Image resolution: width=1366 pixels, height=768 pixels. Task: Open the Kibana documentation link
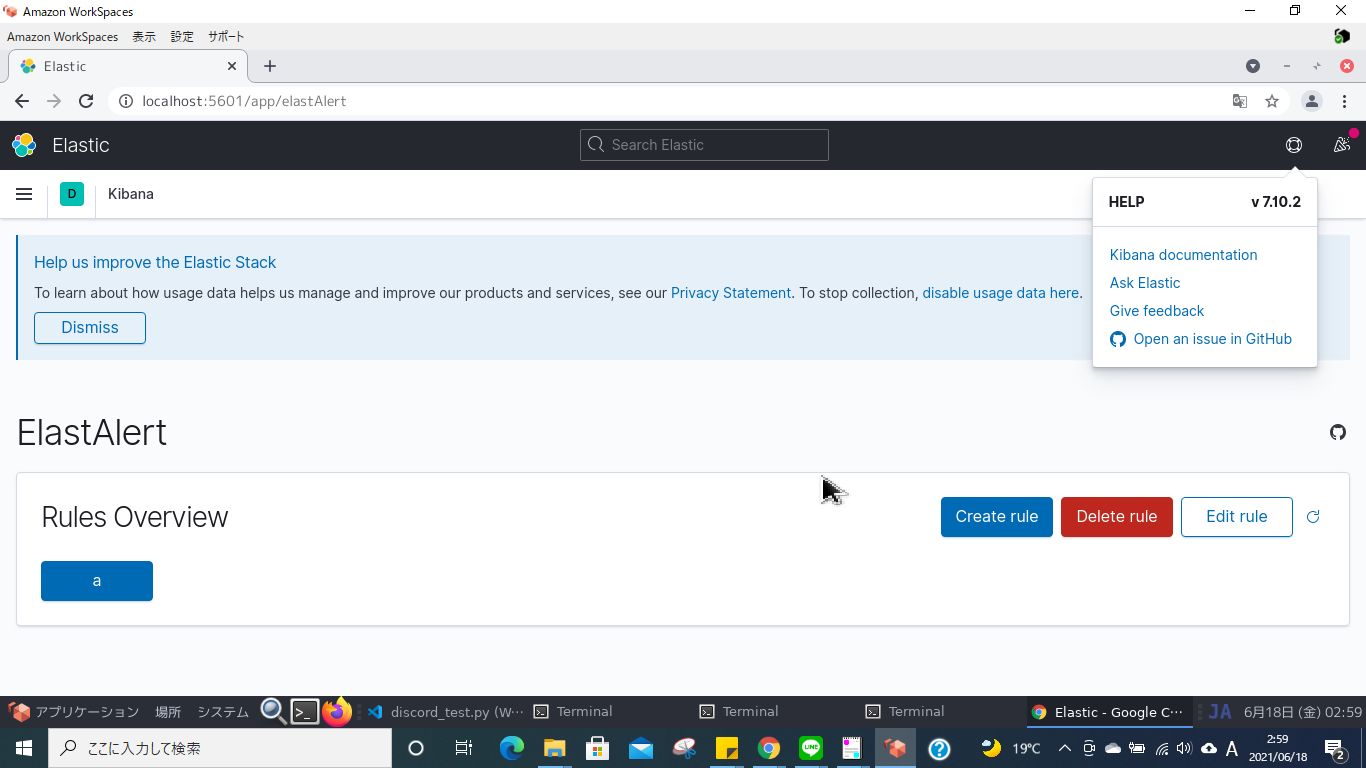(1183, 255)
